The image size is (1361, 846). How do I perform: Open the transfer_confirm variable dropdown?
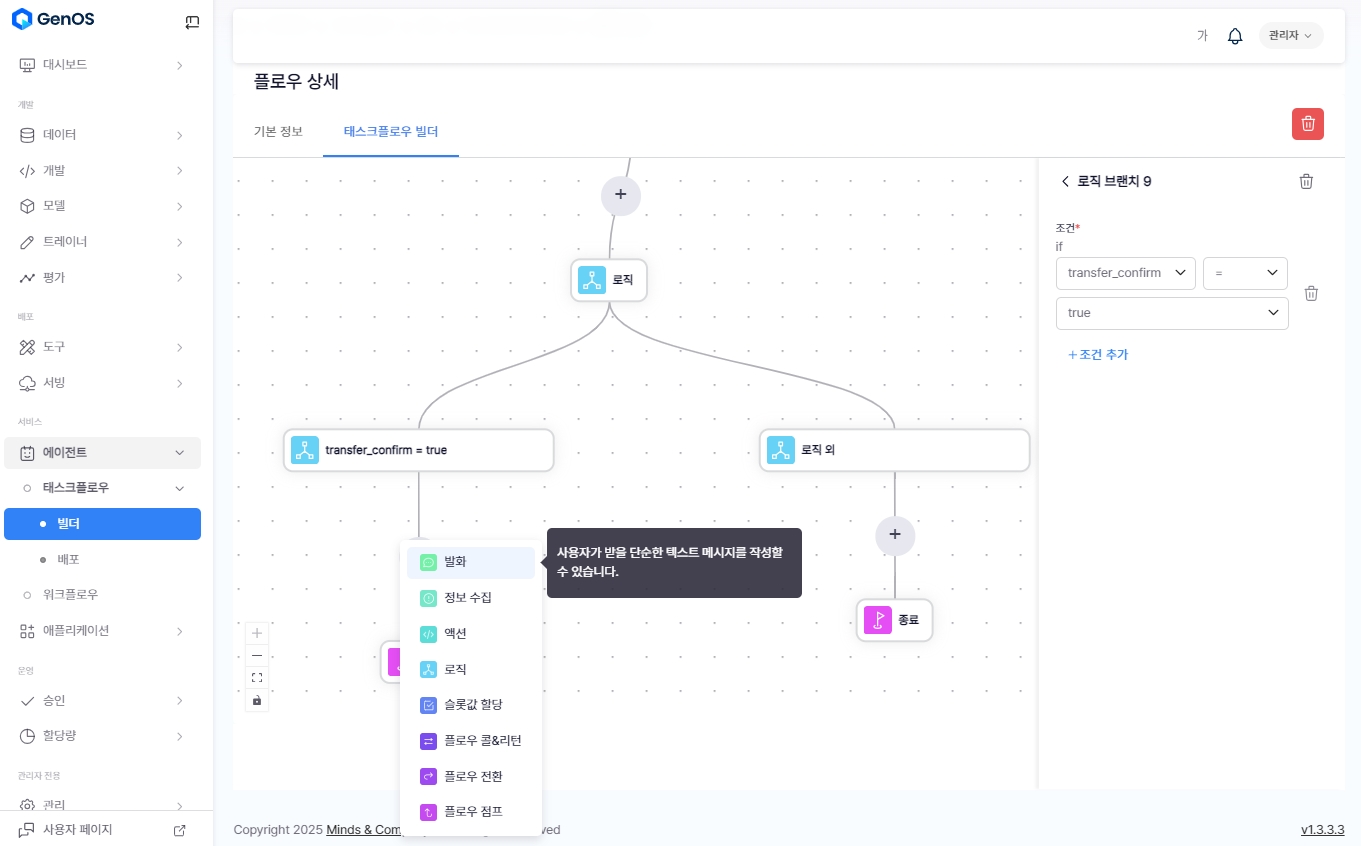coord(1125,273)
